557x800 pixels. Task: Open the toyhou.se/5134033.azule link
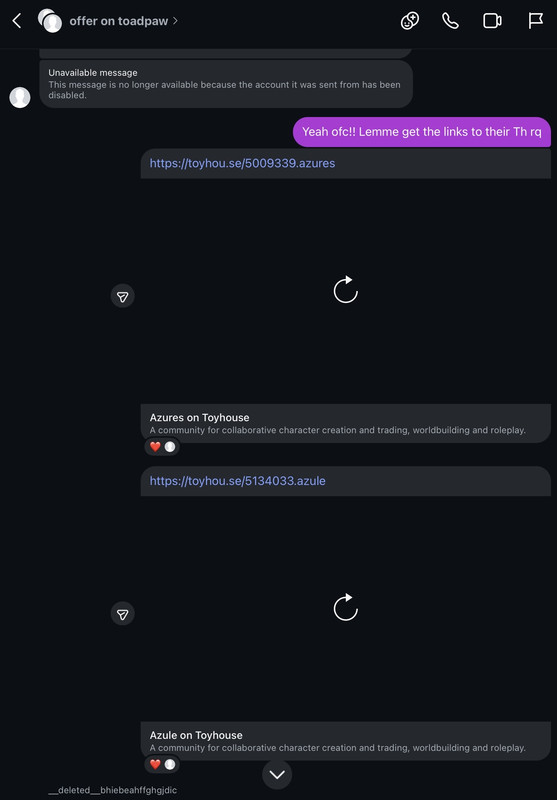[237, 481]
